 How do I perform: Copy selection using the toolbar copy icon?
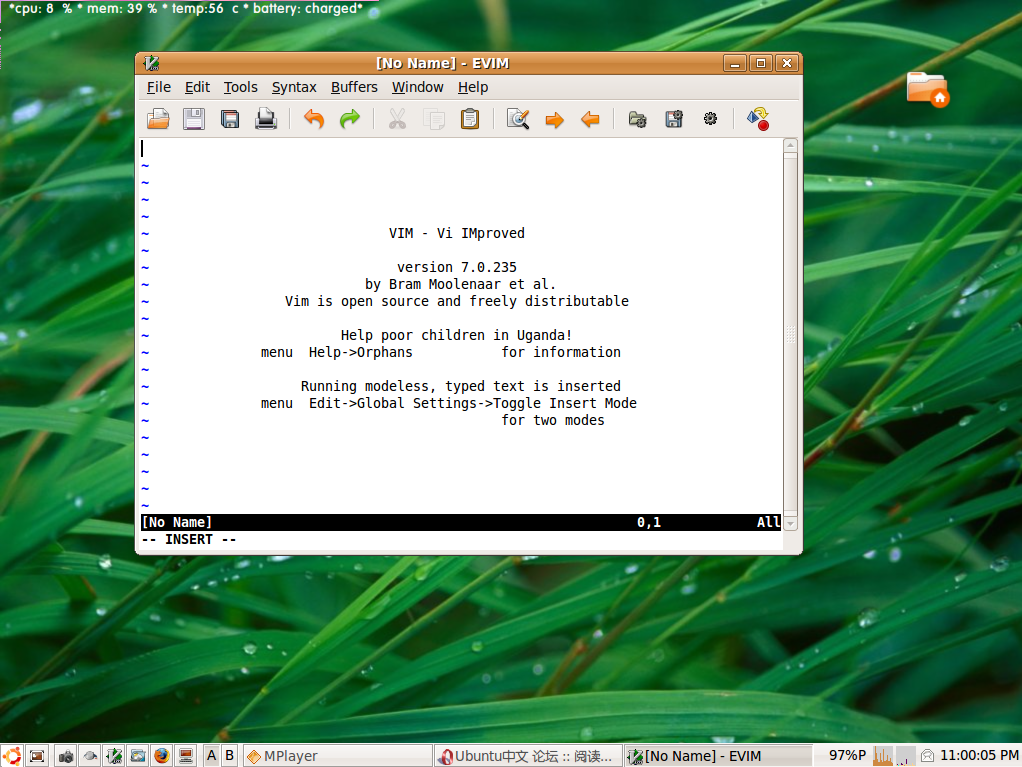(x=433, y=119)
